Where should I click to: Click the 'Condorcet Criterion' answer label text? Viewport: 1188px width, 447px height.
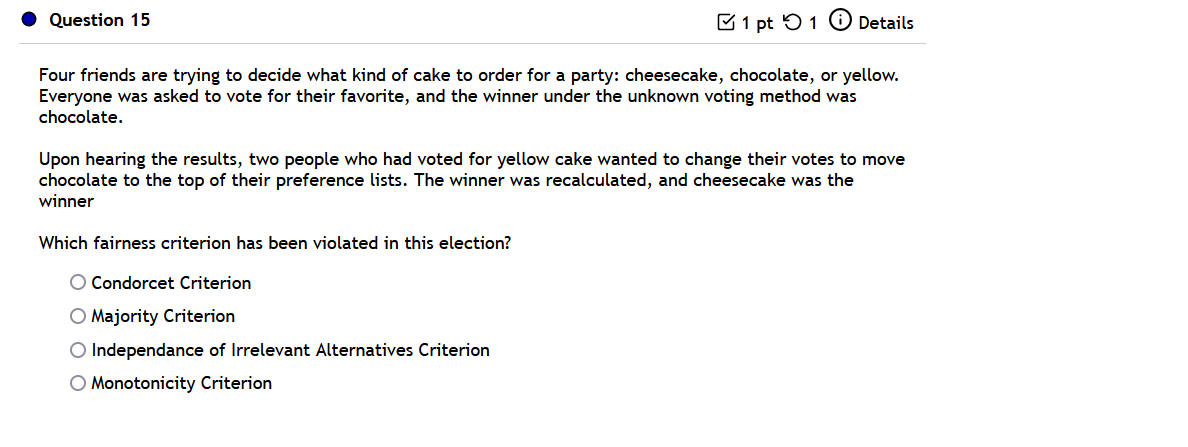(x=171, y=283)
